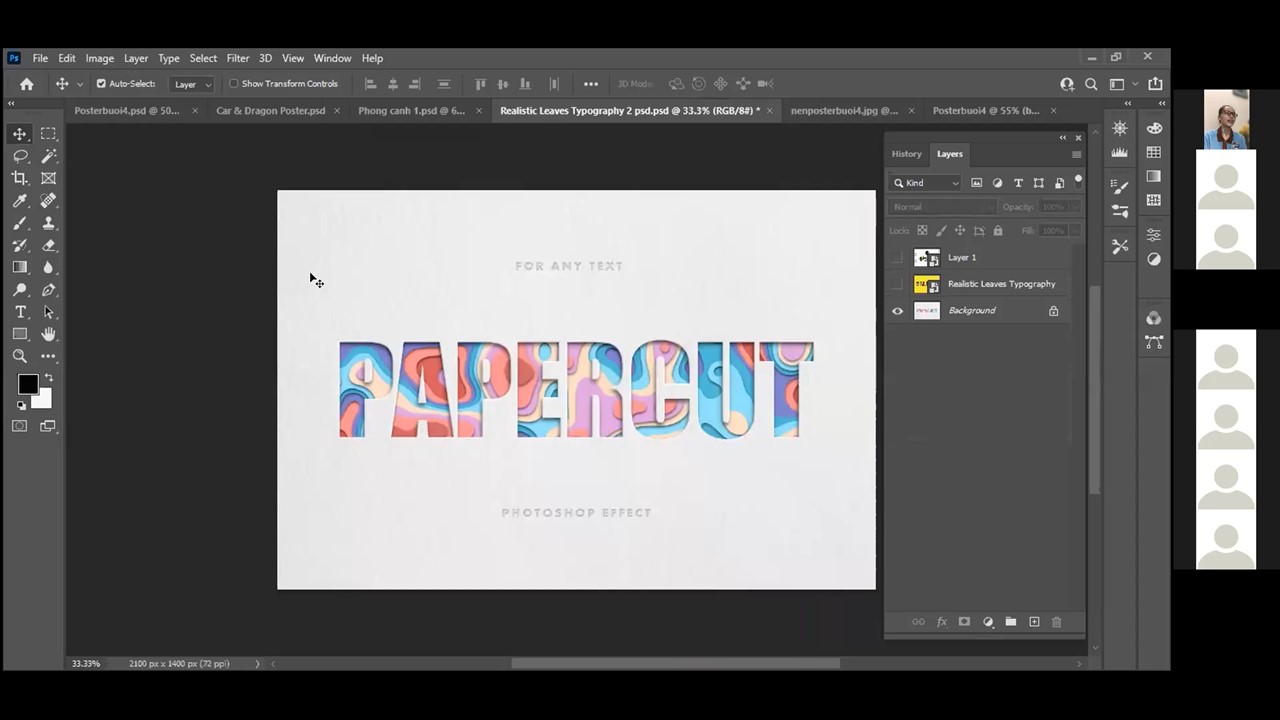This screenshot has height=720, width=1280.
Task: Enable Show Transform Controls checkbox
Action: point(234,84)
